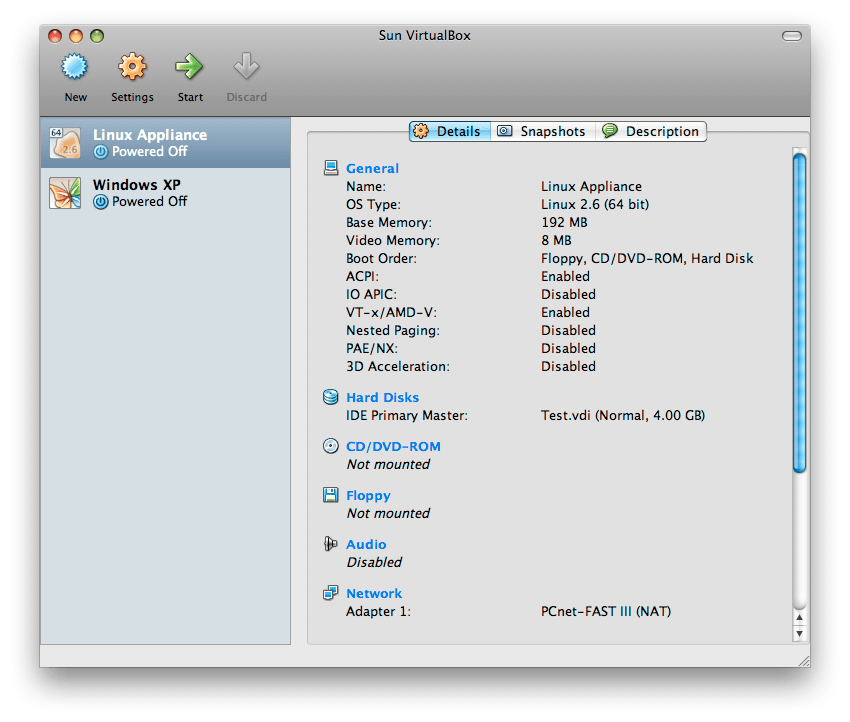Click the '3D Acceleration:' label
Viewport: 850px width, 722px height.
point(398,366)
